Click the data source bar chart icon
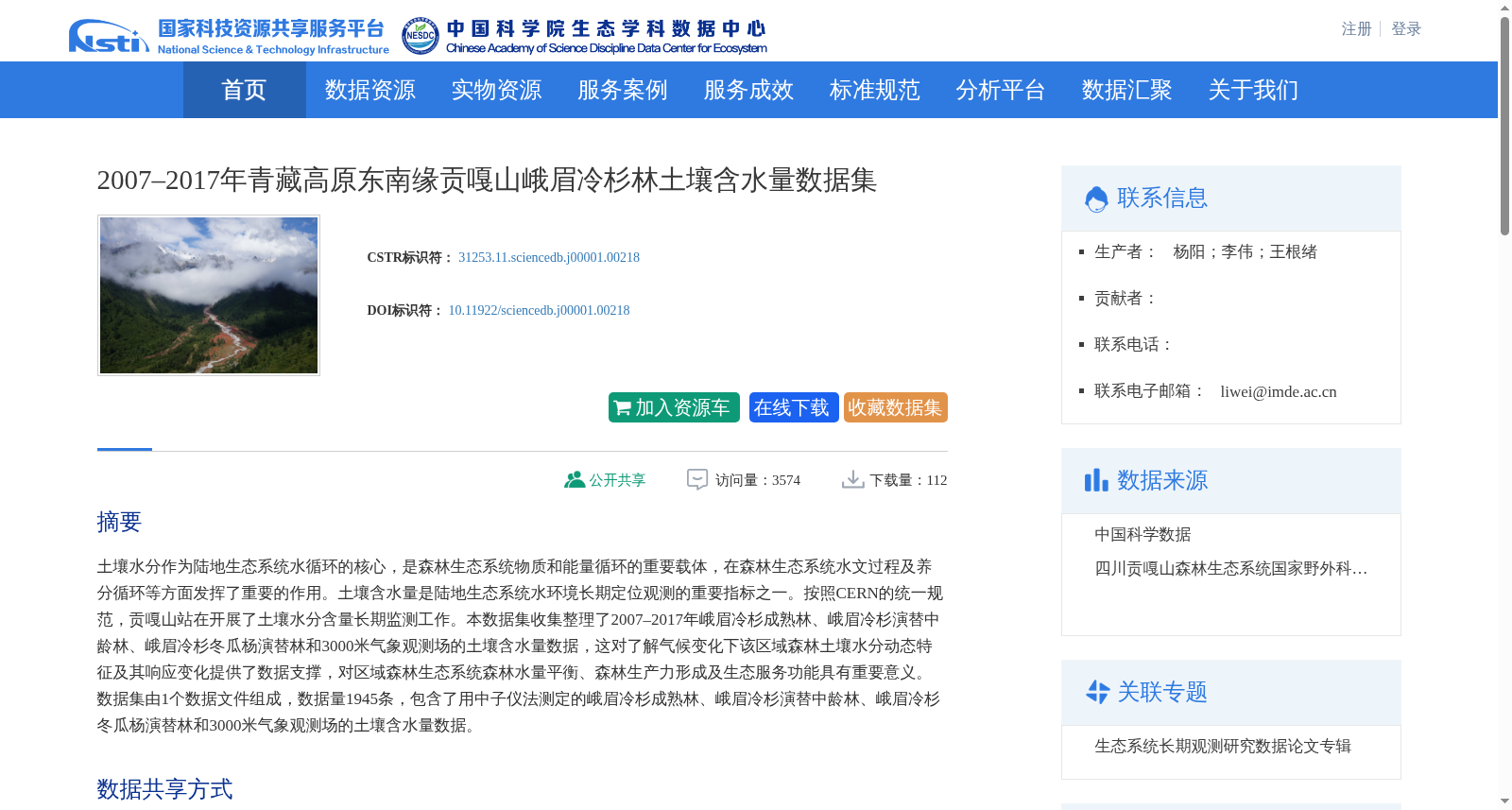This screenshot has width=1512, height=810. tap(1096, 480)
